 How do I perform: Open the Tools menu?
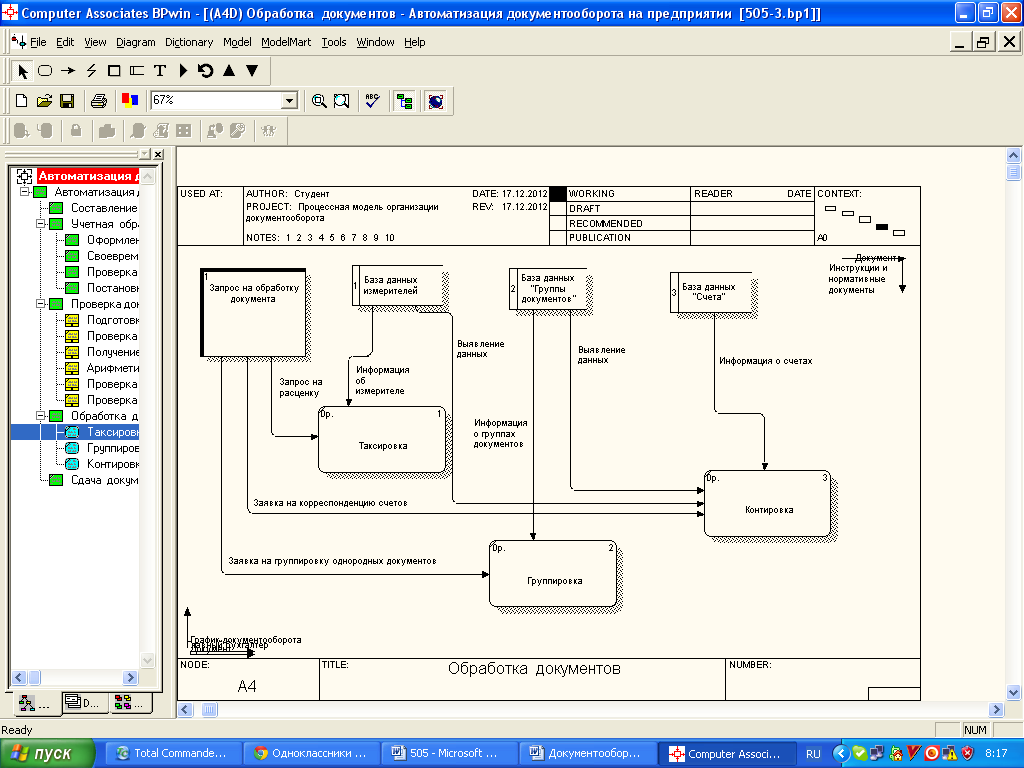pos(334,42)
